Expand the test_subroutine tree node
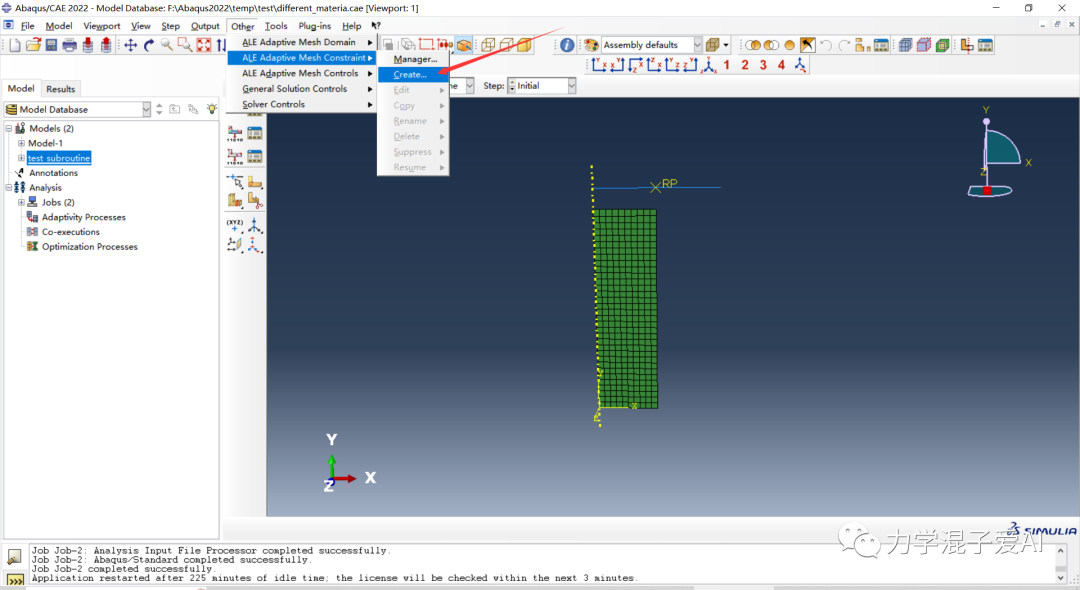The height and width of the screenshot is (590, 1080). click(x=21, y=158)
